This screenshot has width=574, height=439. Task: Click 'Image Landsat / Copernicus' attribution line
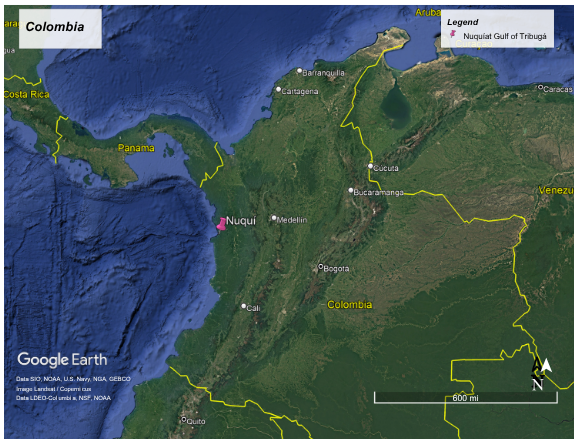pos(53,389)
